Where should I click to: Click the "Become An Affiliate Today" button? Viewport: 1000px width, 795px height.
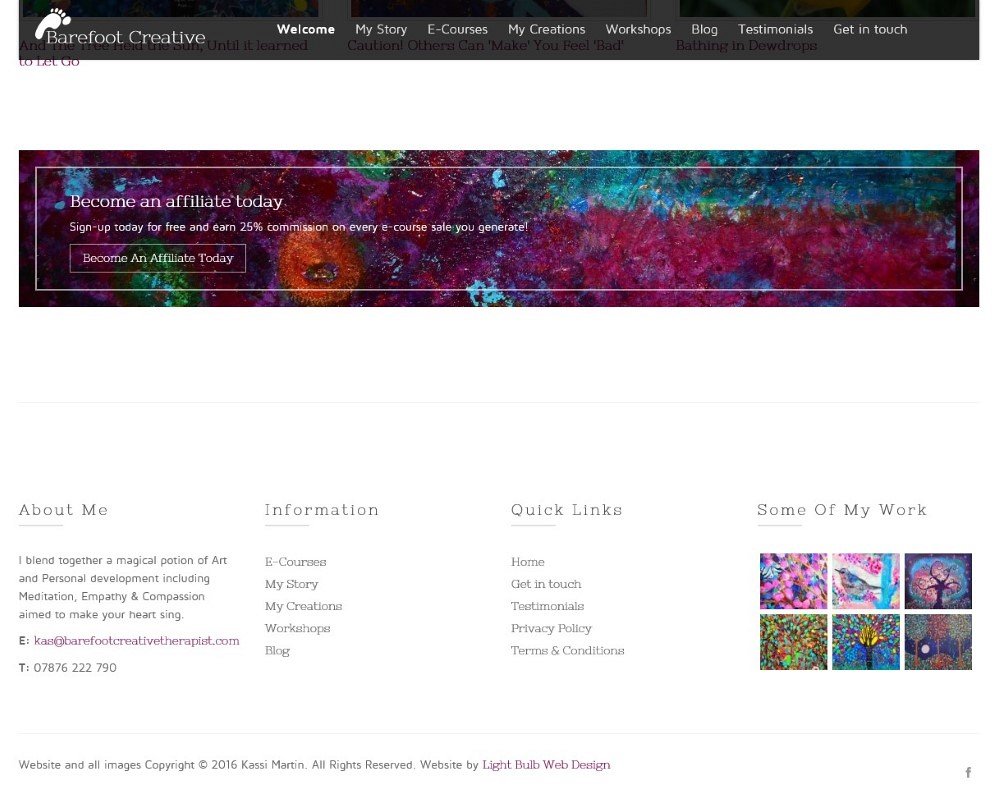tap(157, 258)
